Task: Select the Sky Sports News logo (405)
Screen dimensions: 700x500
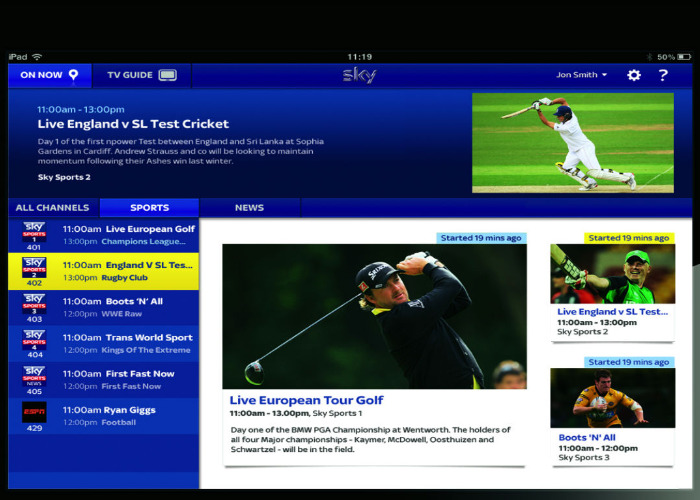Action: (x=34, y=376)
